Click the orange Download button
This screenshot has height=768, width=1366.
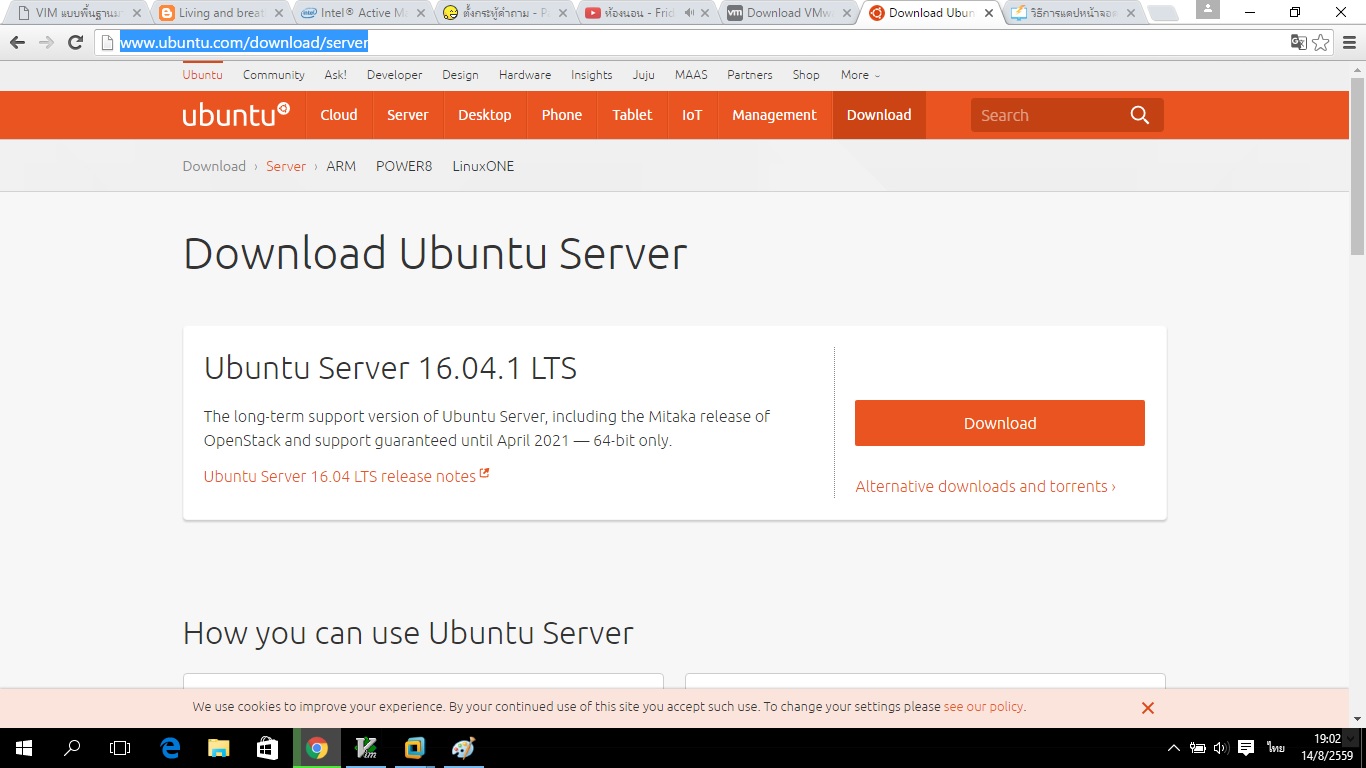[1000, 423]
